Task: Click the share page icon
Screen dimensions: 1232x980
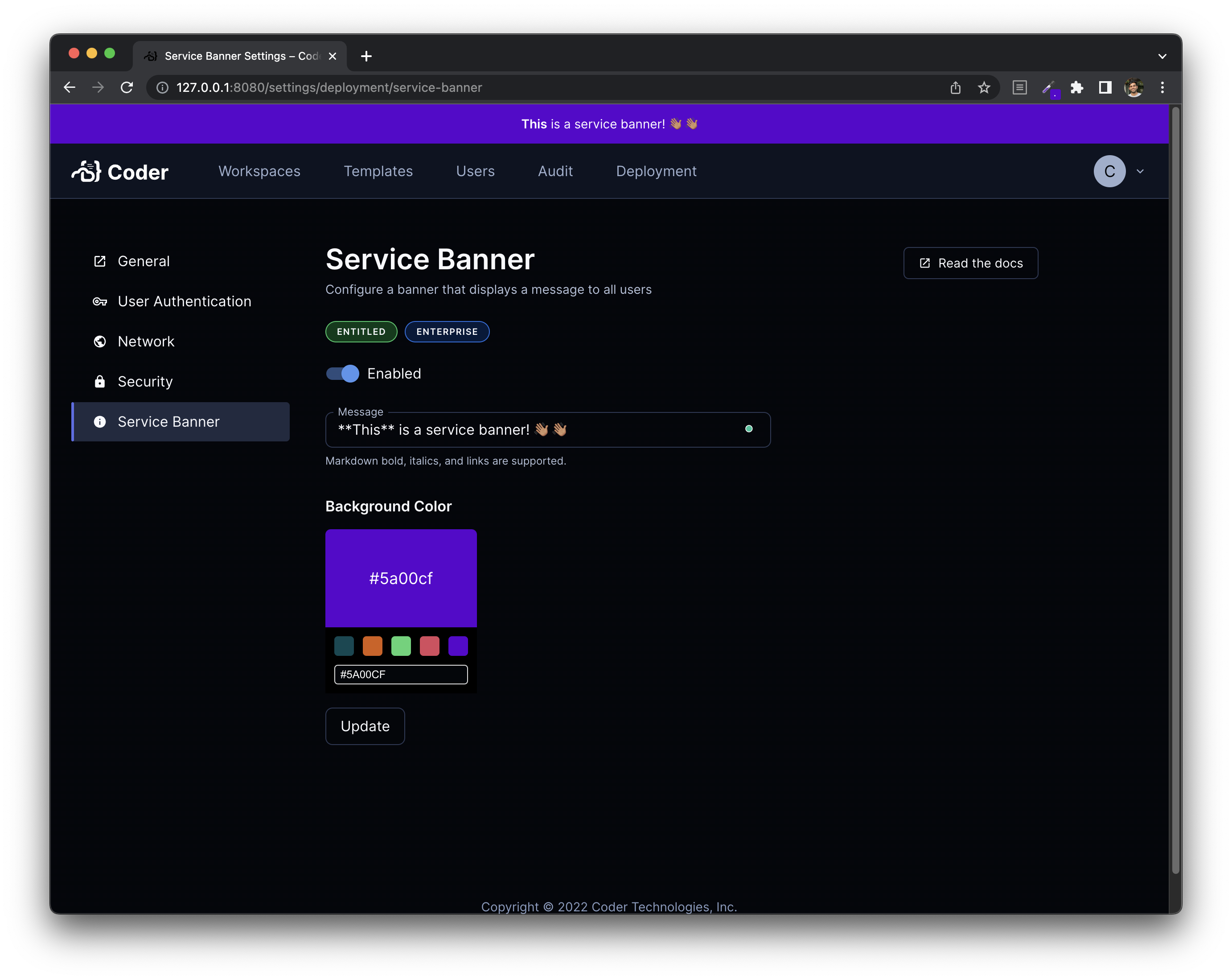Action: (x=956, y=87)
